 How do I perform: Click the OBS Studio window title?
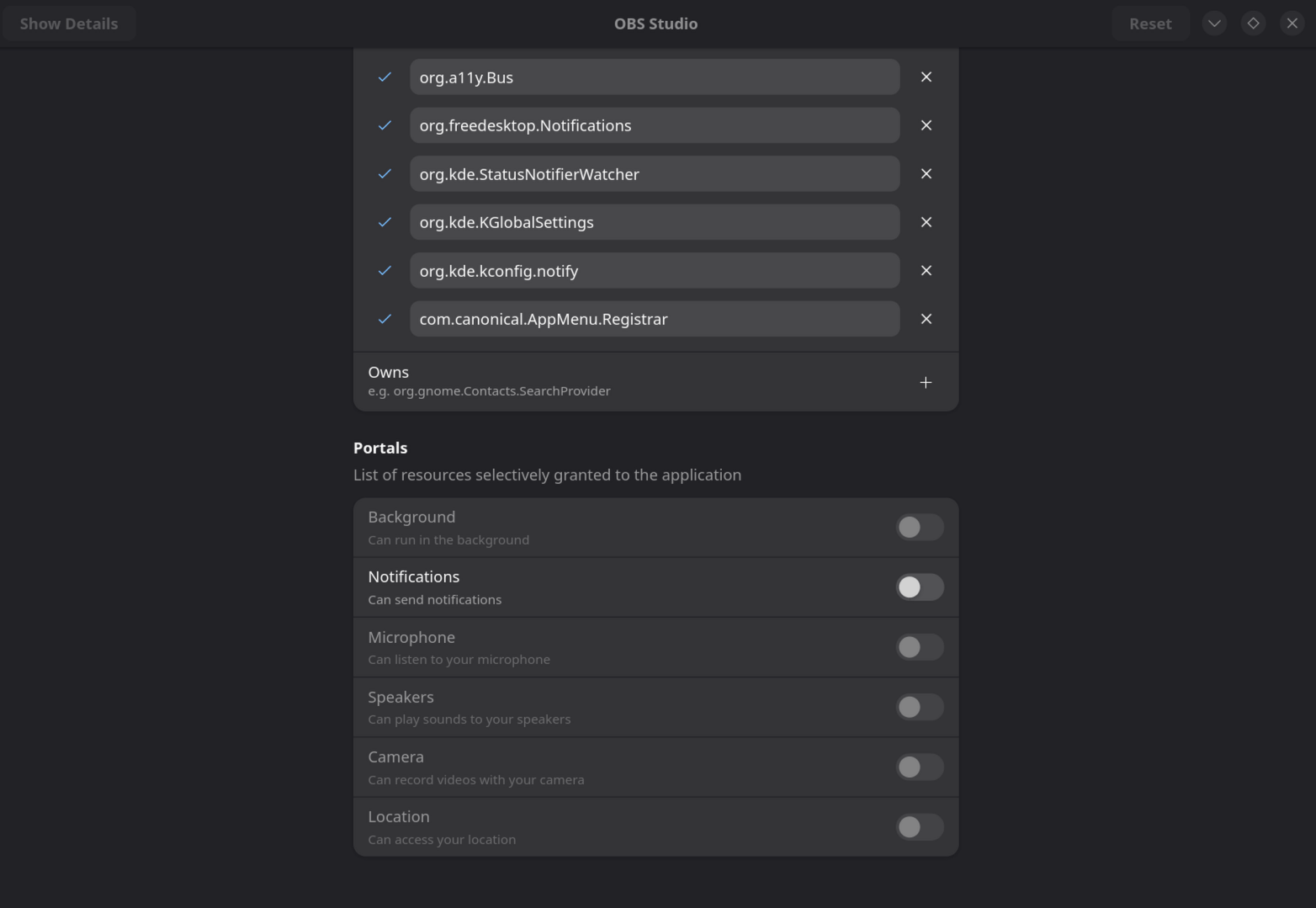[655, 24]
